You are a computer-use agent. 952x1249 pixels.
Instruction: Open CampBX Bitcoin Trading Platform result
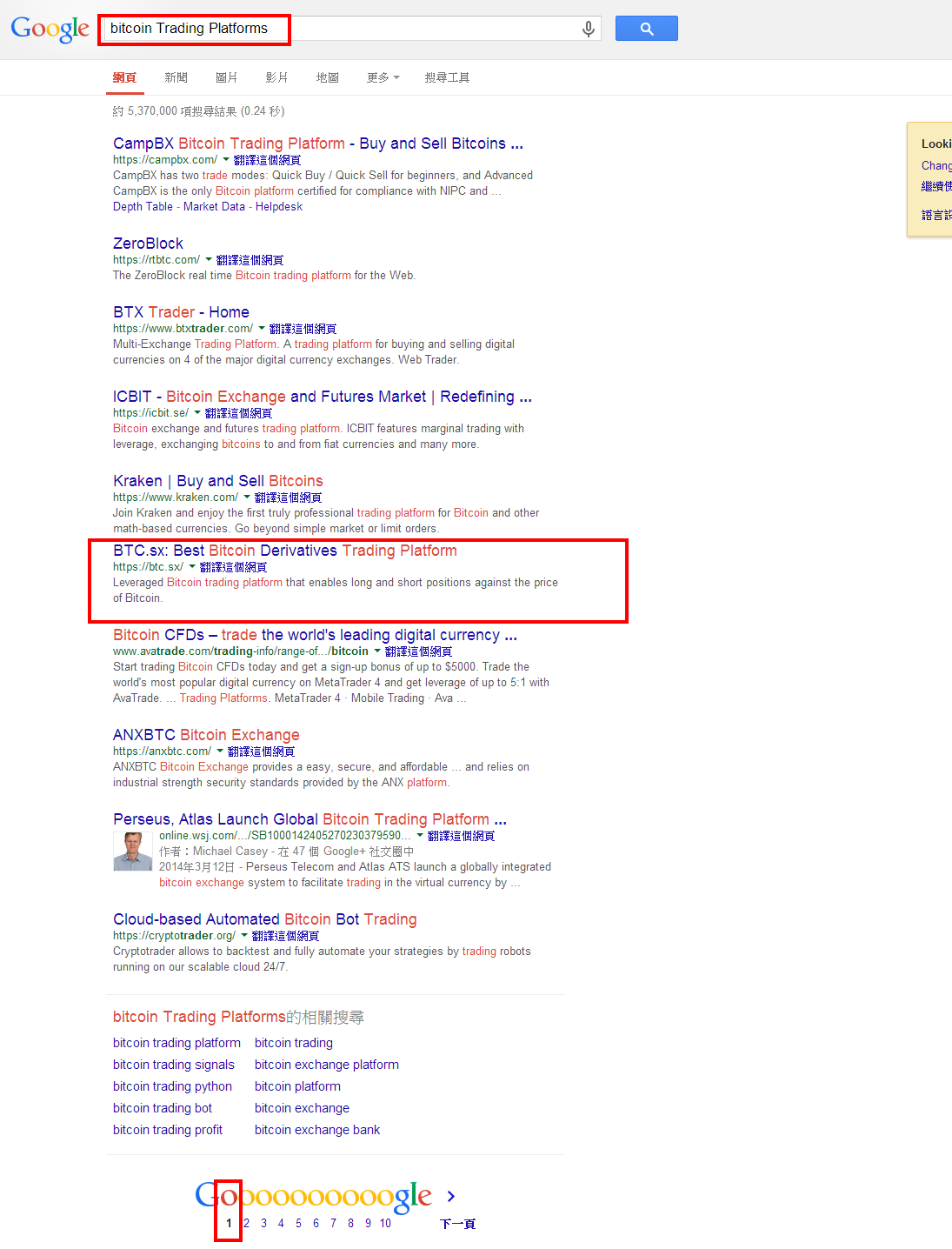(x=318, y=144)
